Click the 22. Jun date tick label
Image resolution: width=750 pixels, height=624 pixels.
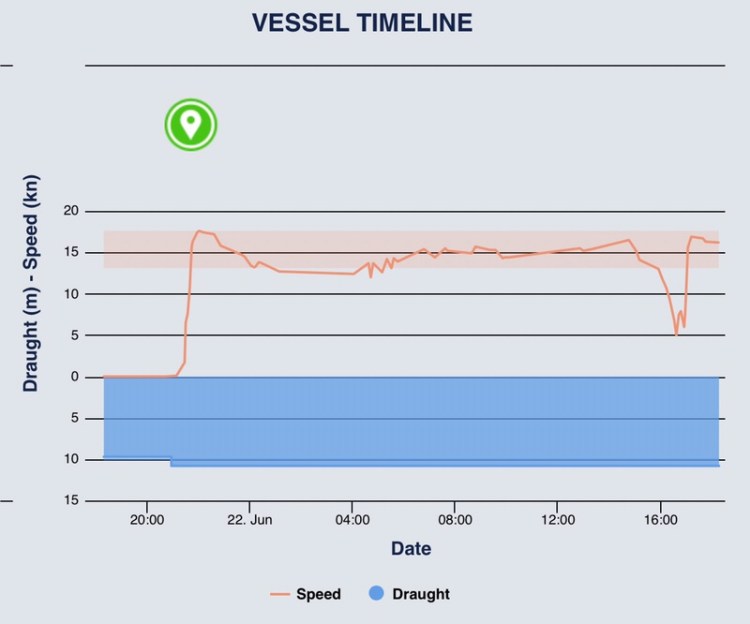click(249, 520)
